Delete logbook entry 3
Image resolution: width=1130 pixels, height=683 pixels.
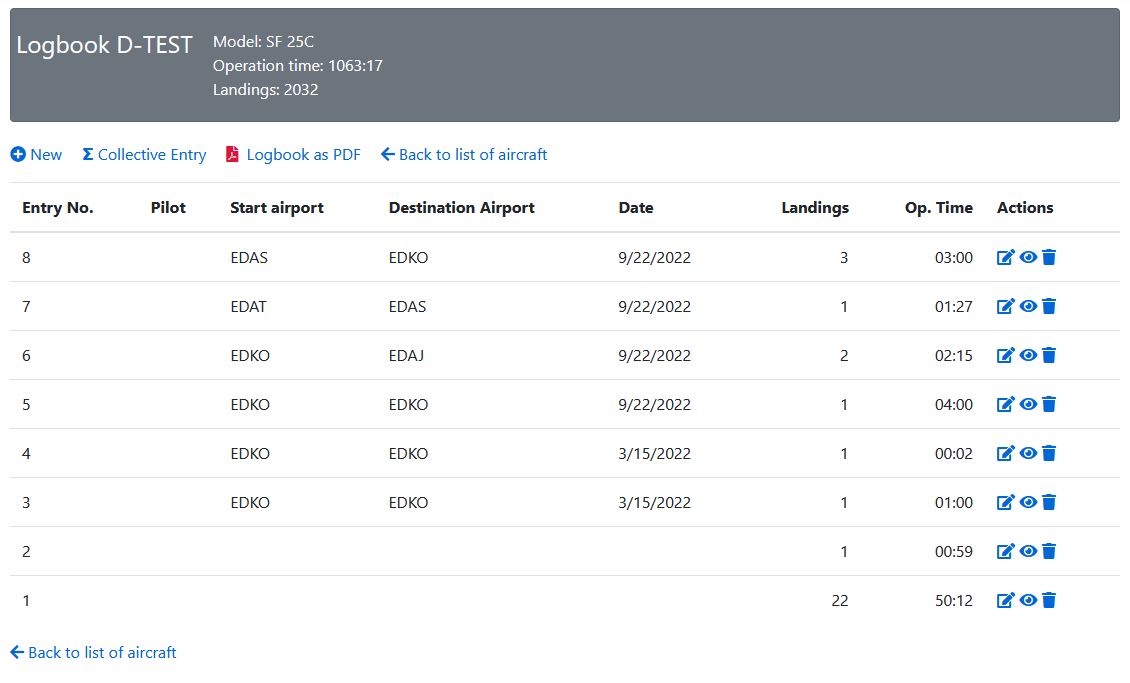[x=1049, y=503]
